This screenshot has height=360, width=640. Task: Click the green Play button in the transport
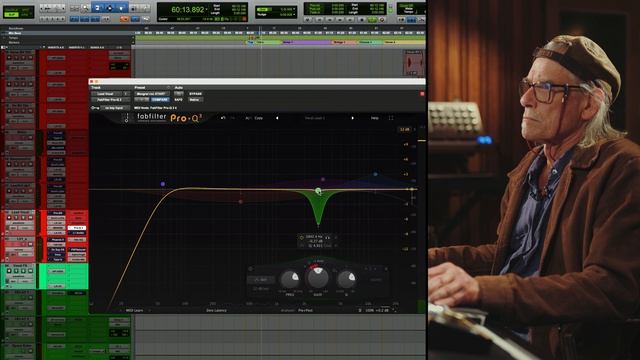coord(372,19)
